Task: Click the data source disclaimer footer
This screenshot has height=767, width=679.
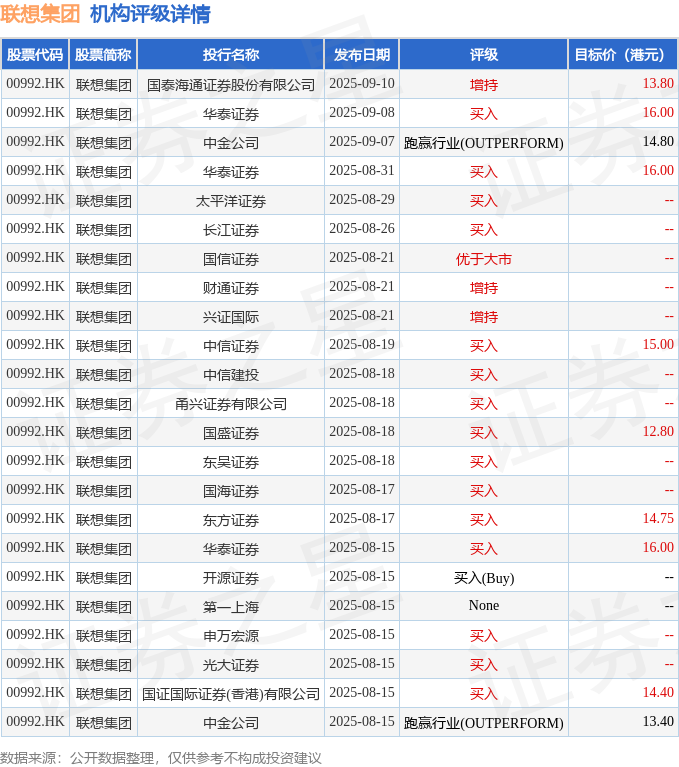Action: coord(160,758)
